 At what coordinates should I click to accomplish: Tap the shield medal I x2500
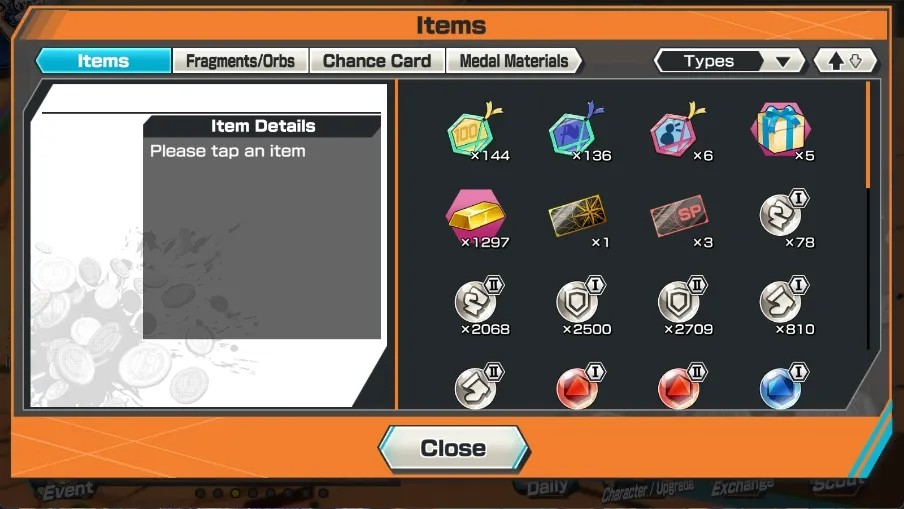pyautogui.click(x=577, y=306)
